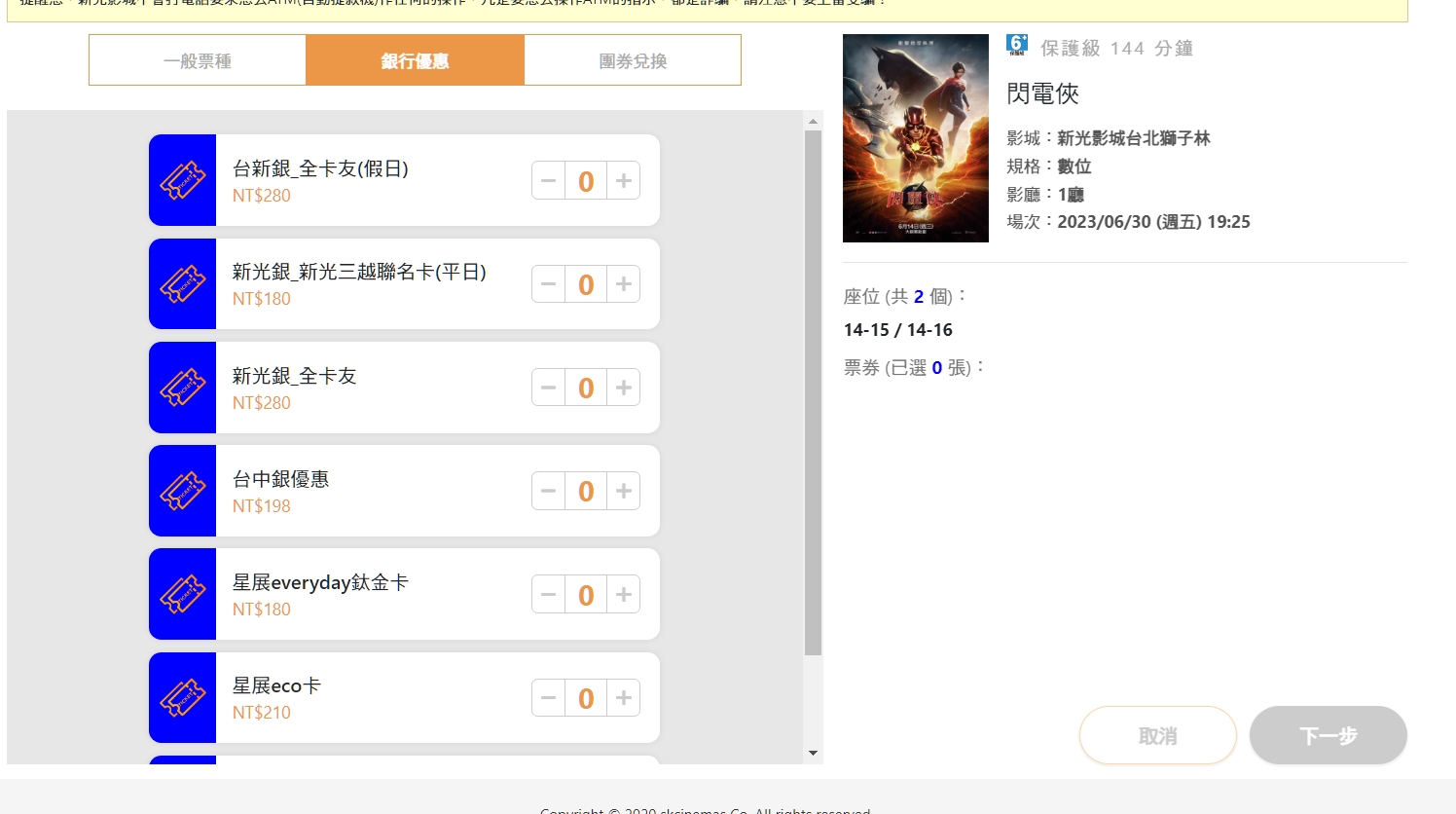Click the ticket icon for 台新銀_全卡友(假日)
The width and height of the screenshot is (1456, 814).
pyautogui.click(x=182, y=180)
